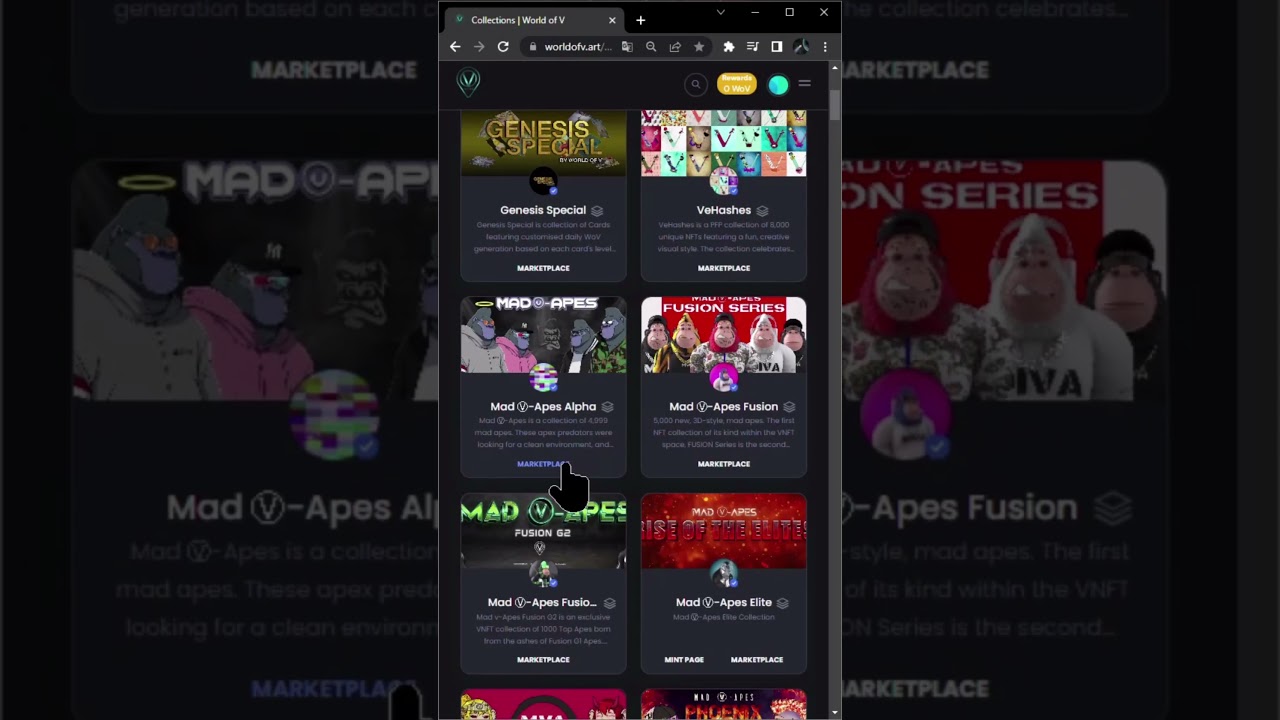Open the truncated Mad Ⓥ-Apes Fusio... title
The width and height of the screenshot is (1280, 720).
tap(542, 602)
